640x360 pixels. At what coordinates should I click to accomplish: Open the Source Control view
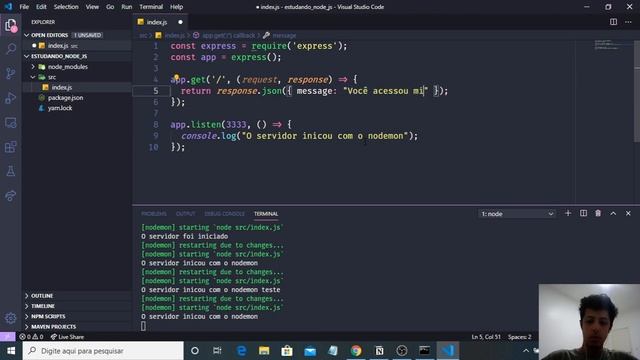(x=11, y=73)
